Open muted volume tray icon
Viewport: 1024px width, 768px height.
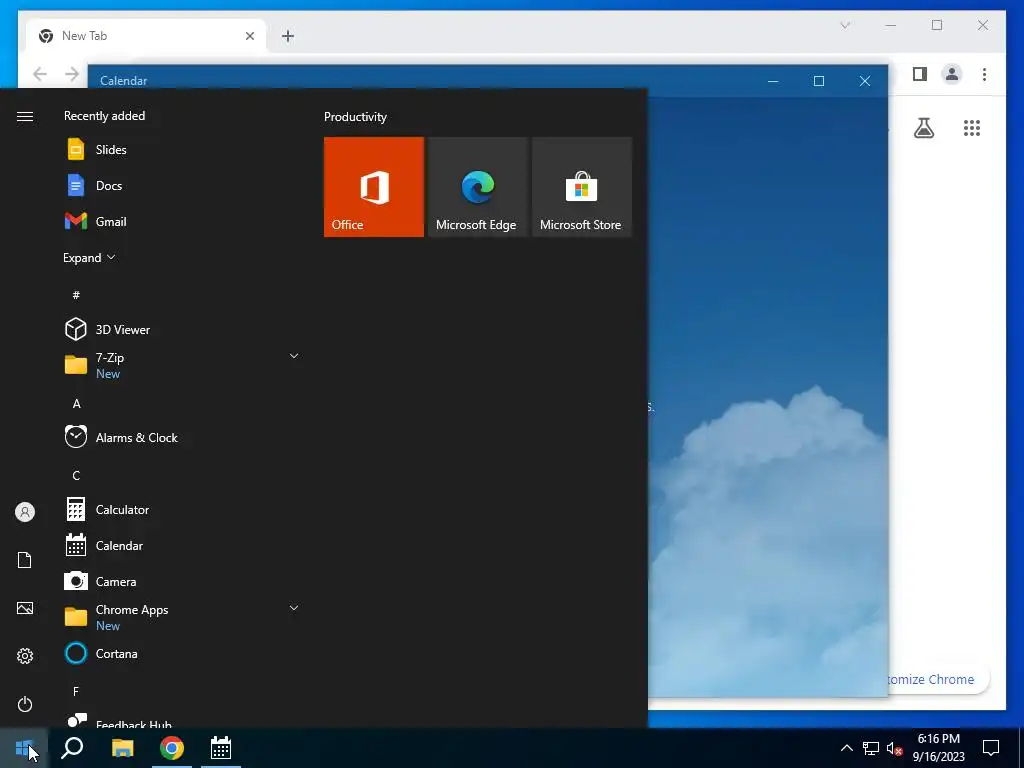pyautogui.click(x=895, y=748)
